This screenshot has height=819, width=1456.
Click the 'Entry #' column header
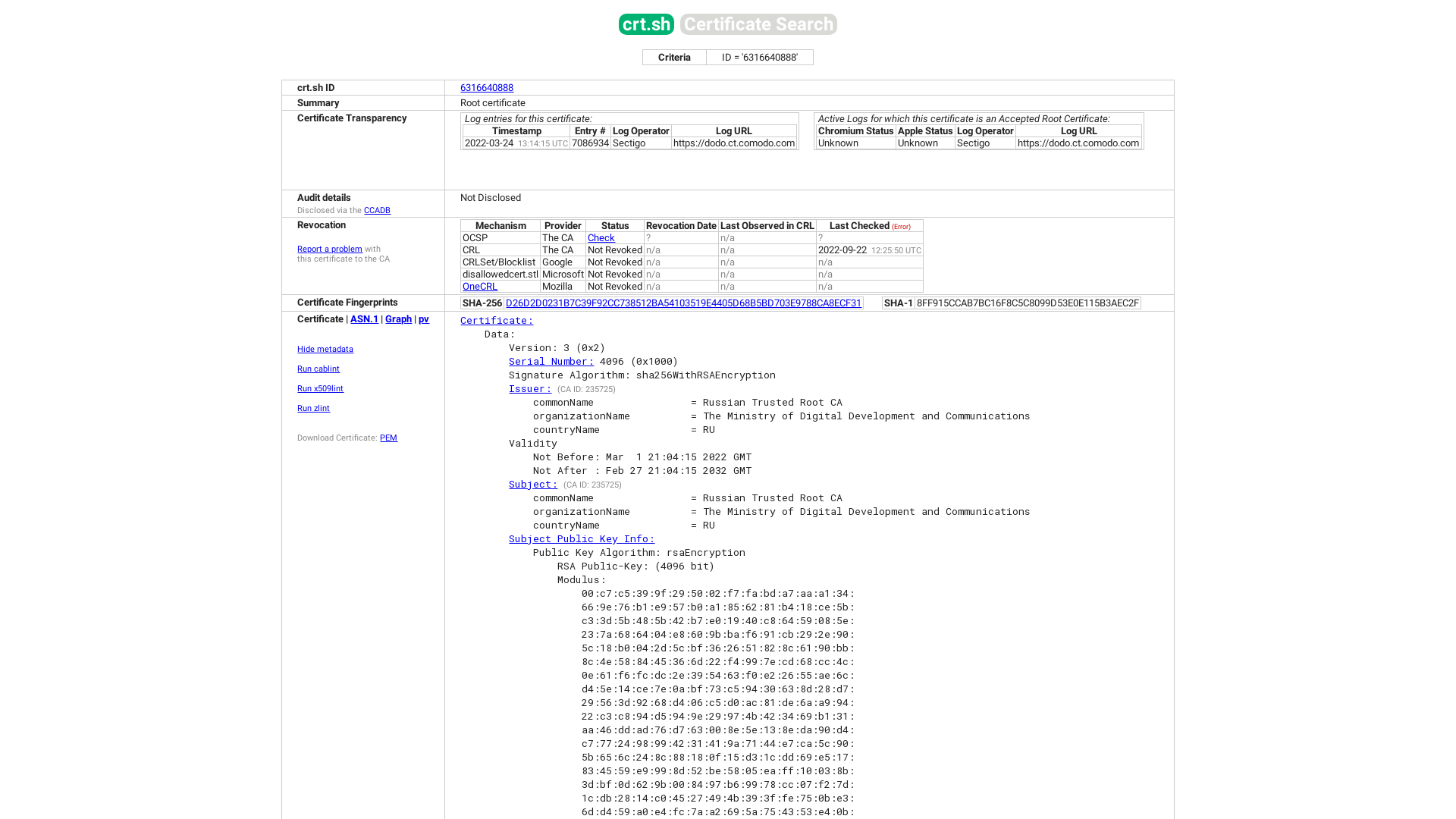pyautogui.click(x=591, y=131)
